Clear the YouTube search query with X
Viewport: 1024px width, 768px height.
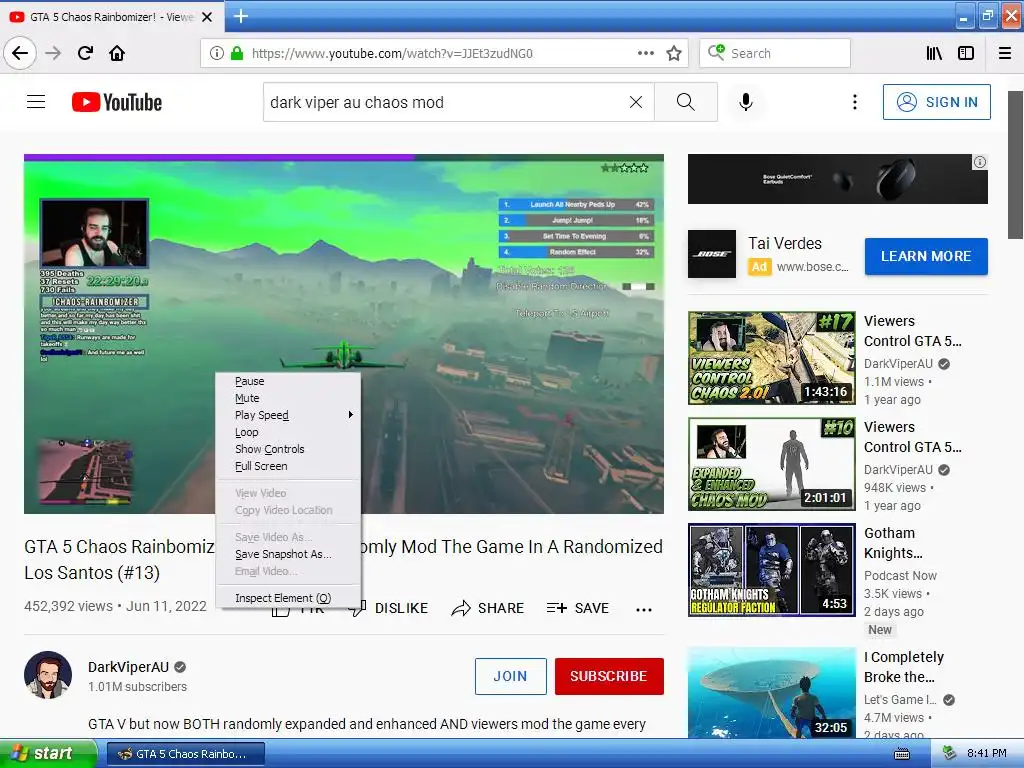pyautogui.click(x=635, y=102)
